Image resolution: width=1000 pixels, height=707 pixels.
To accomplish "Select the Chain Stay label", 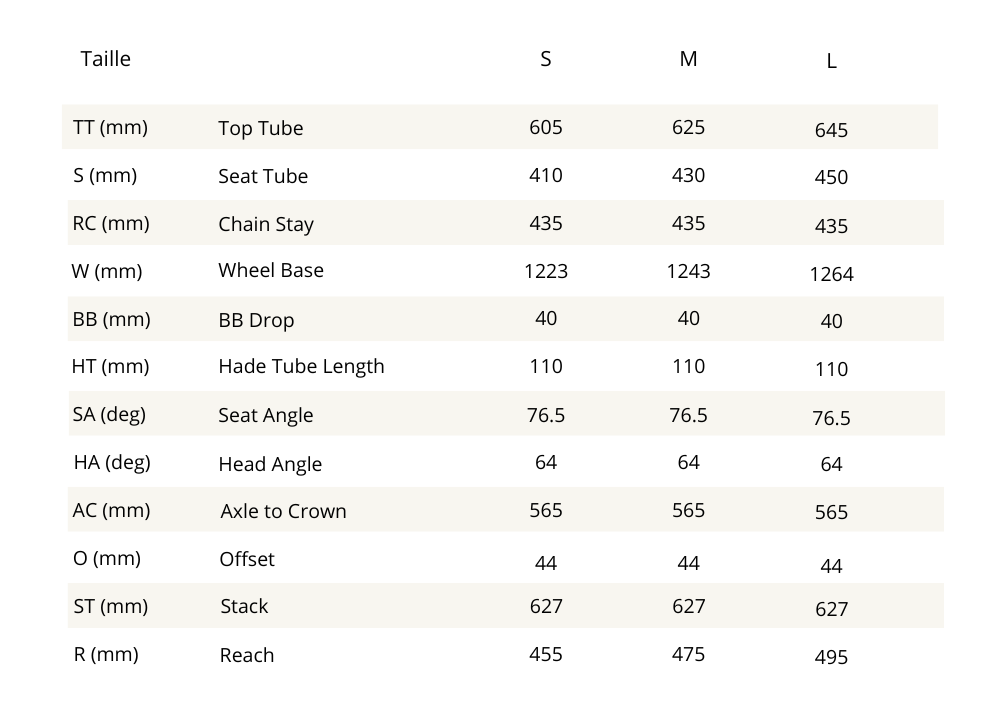I will [x=266, y=224].
